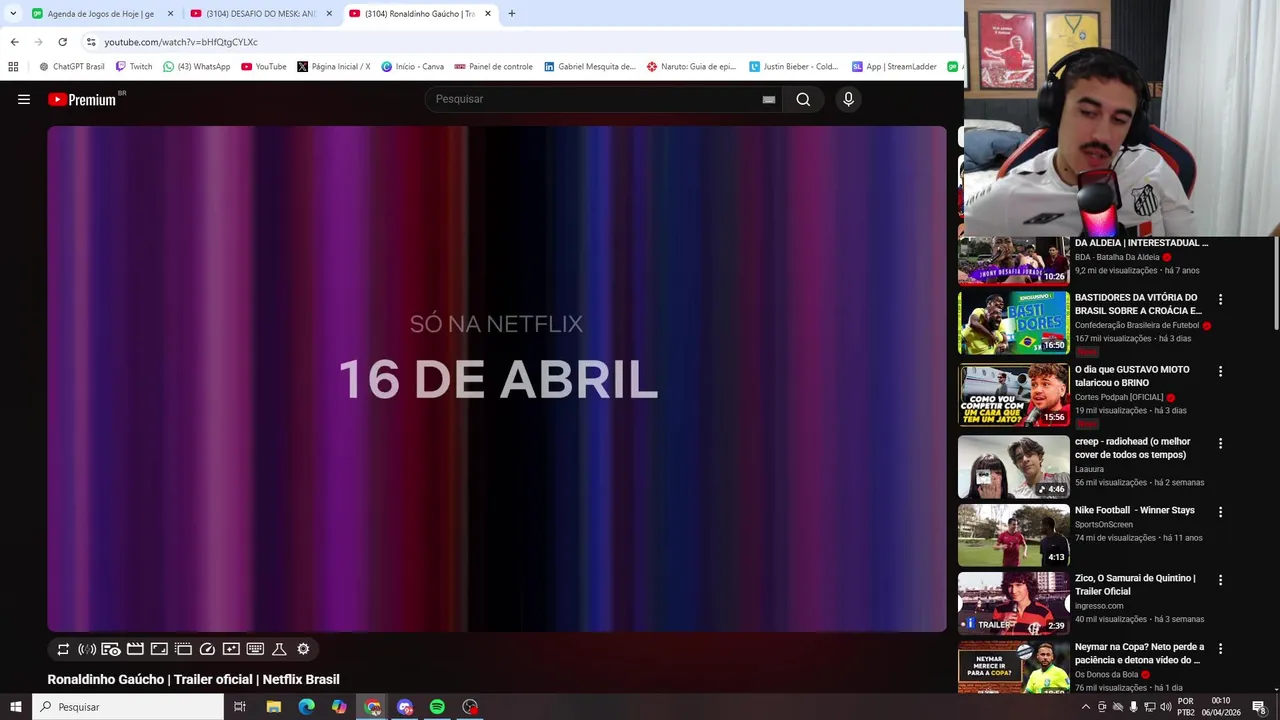Open Task View on the taskbar

pyautogui.click(x=240, y=707)
